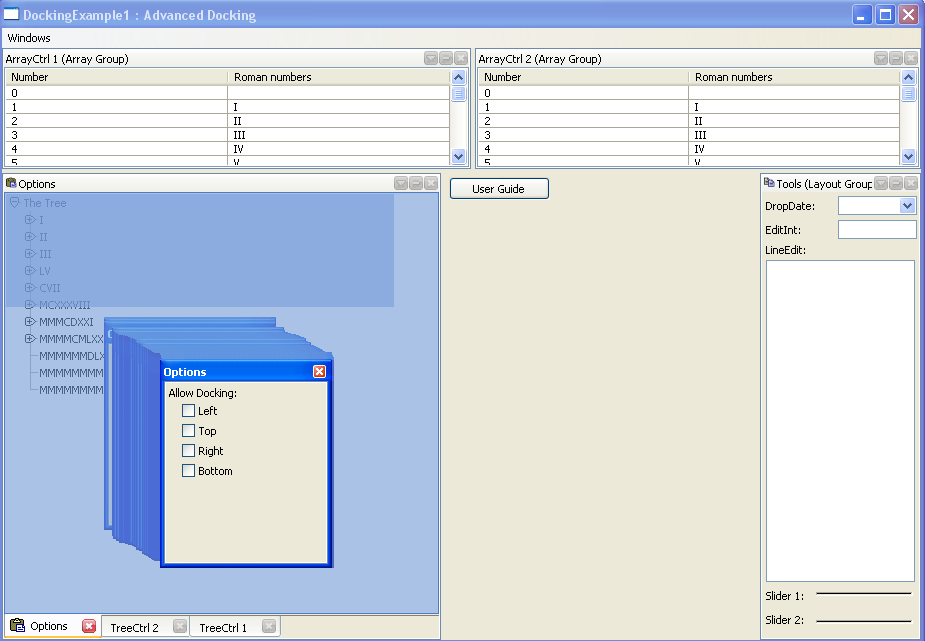
Task: Click the red close icon on Options tab
Action: point(89,626)
